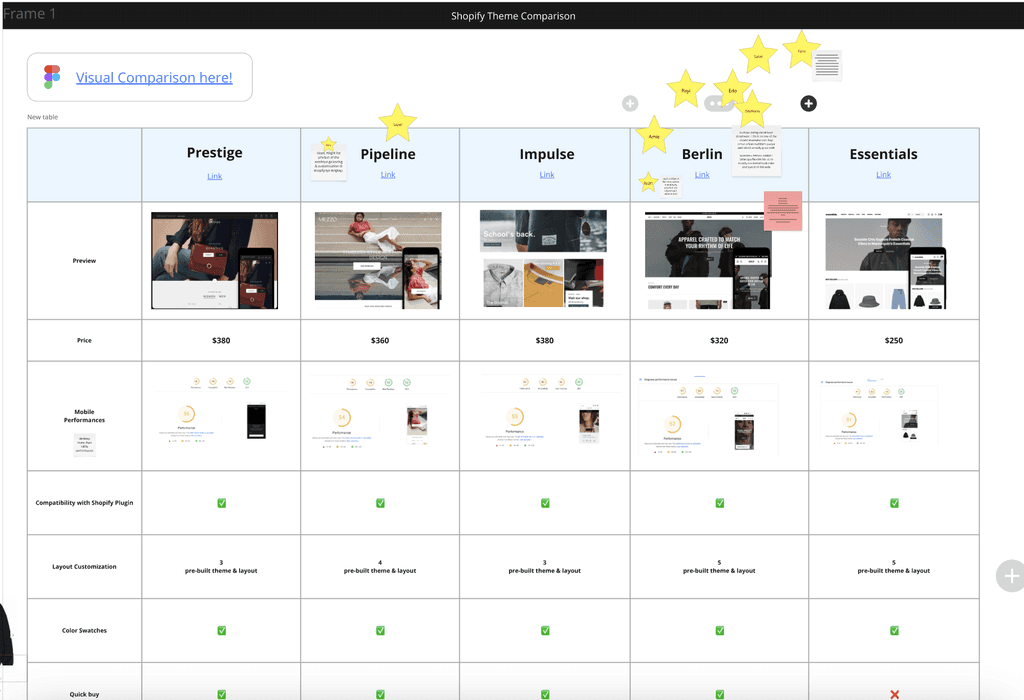
Task: Select the Impulse column heading
Action: click(x=547, y=154)
